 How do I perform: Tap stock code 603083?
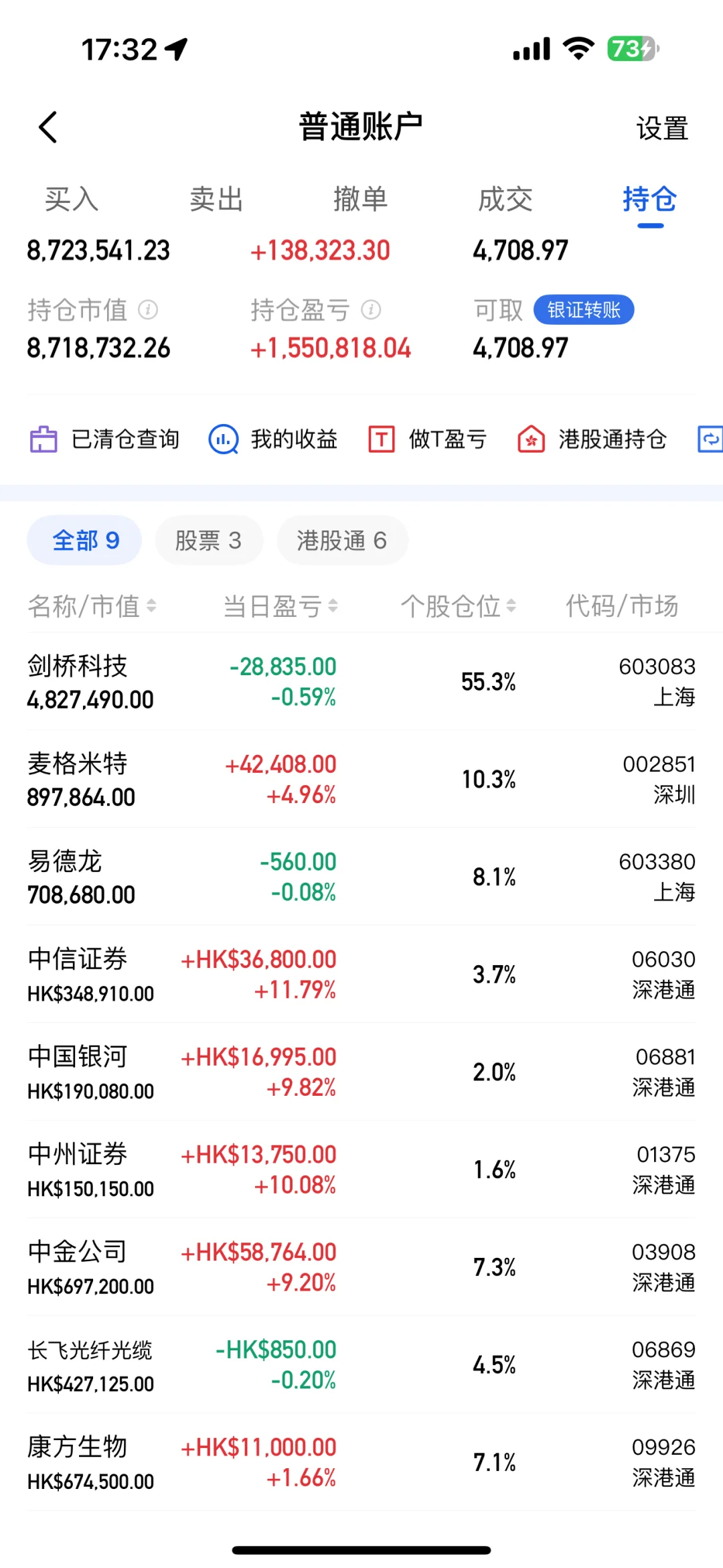(657, 666)
